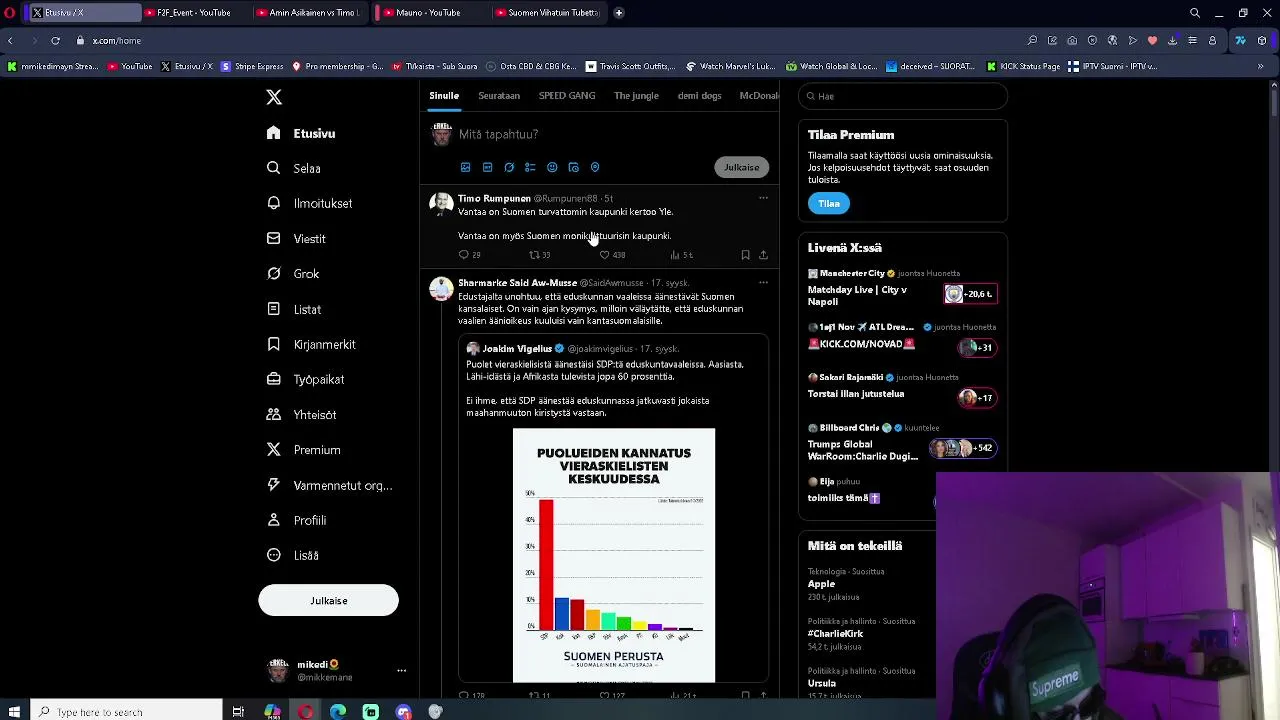Click the Tilaa premium button
Image resolution: width=1280 pixels, height=720 pixels.
click(829, 203)
